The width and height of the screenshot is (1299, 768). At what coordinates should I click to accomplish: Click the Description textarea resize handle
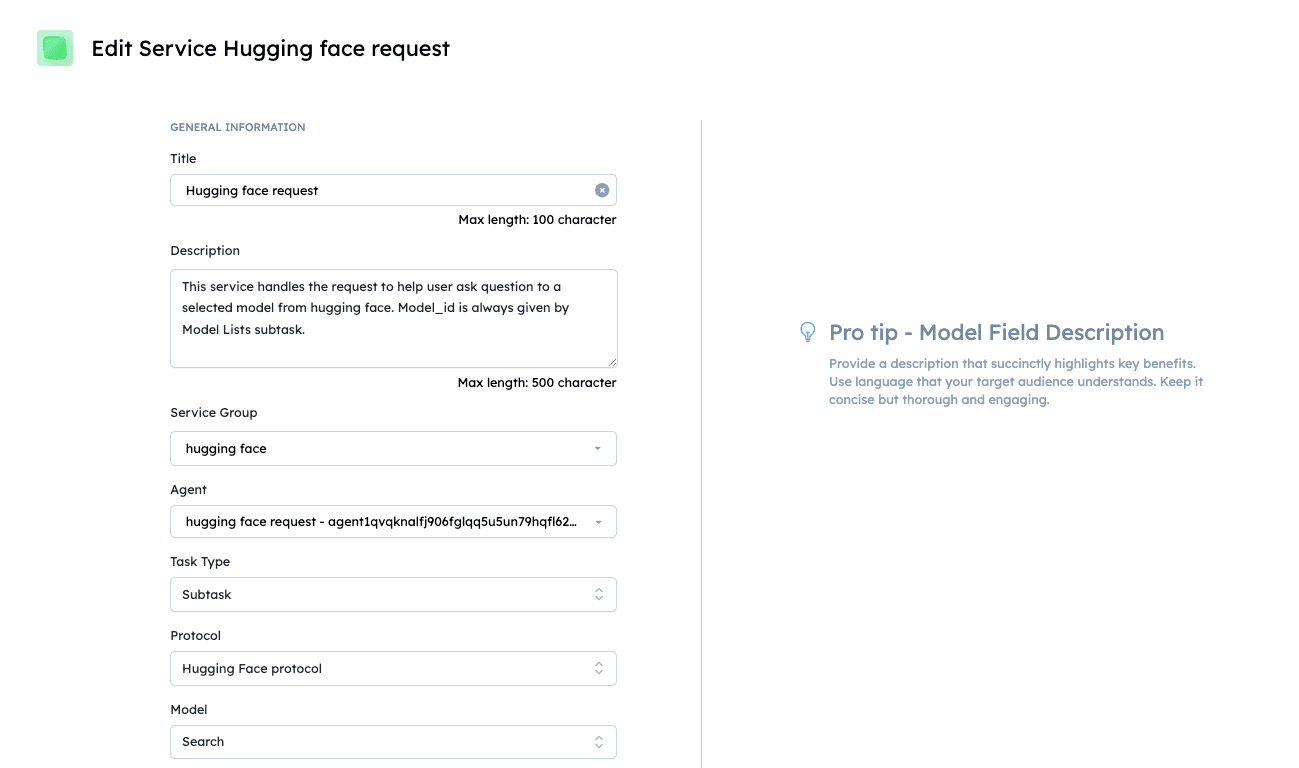click(x=612, y=361)
